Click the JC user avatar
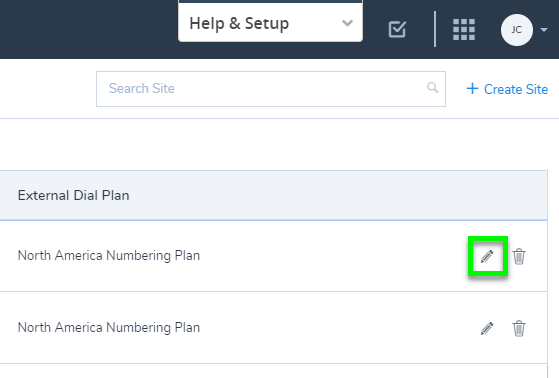Screen dimensions: 559x378 [x=517, y=30]
